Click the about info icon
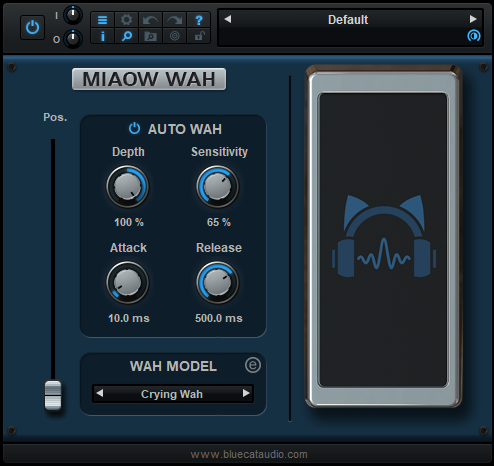This screenshot has height=466, width=494. pos(102,36)
